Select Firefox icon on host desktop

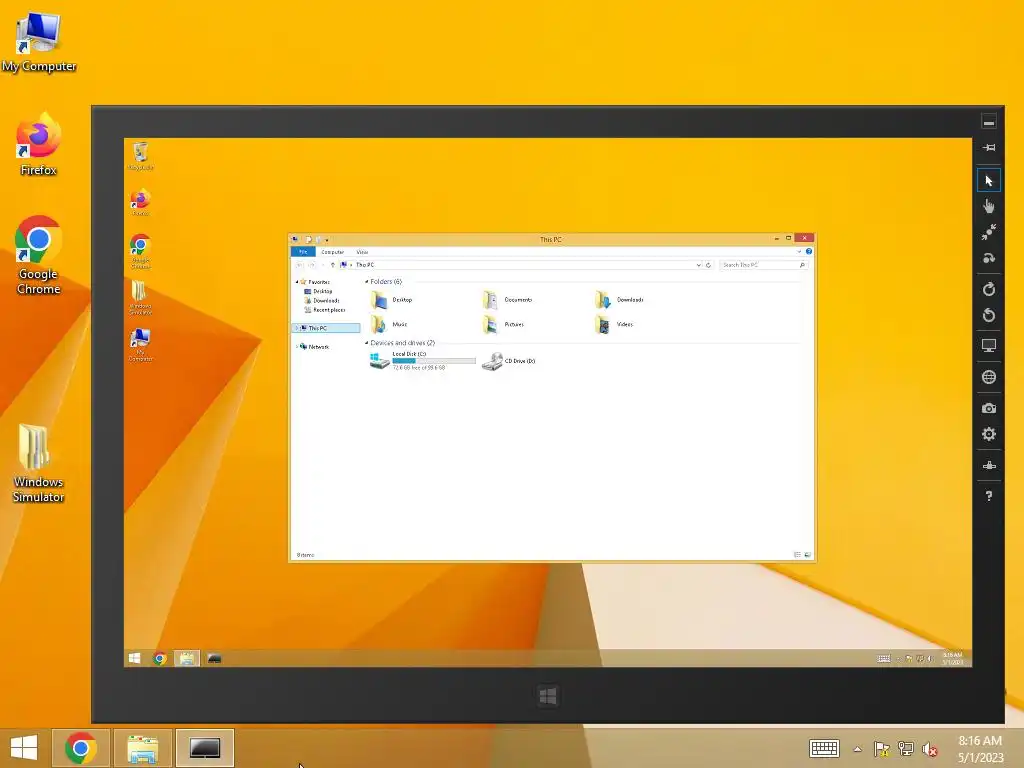click(x=39, y=145)
